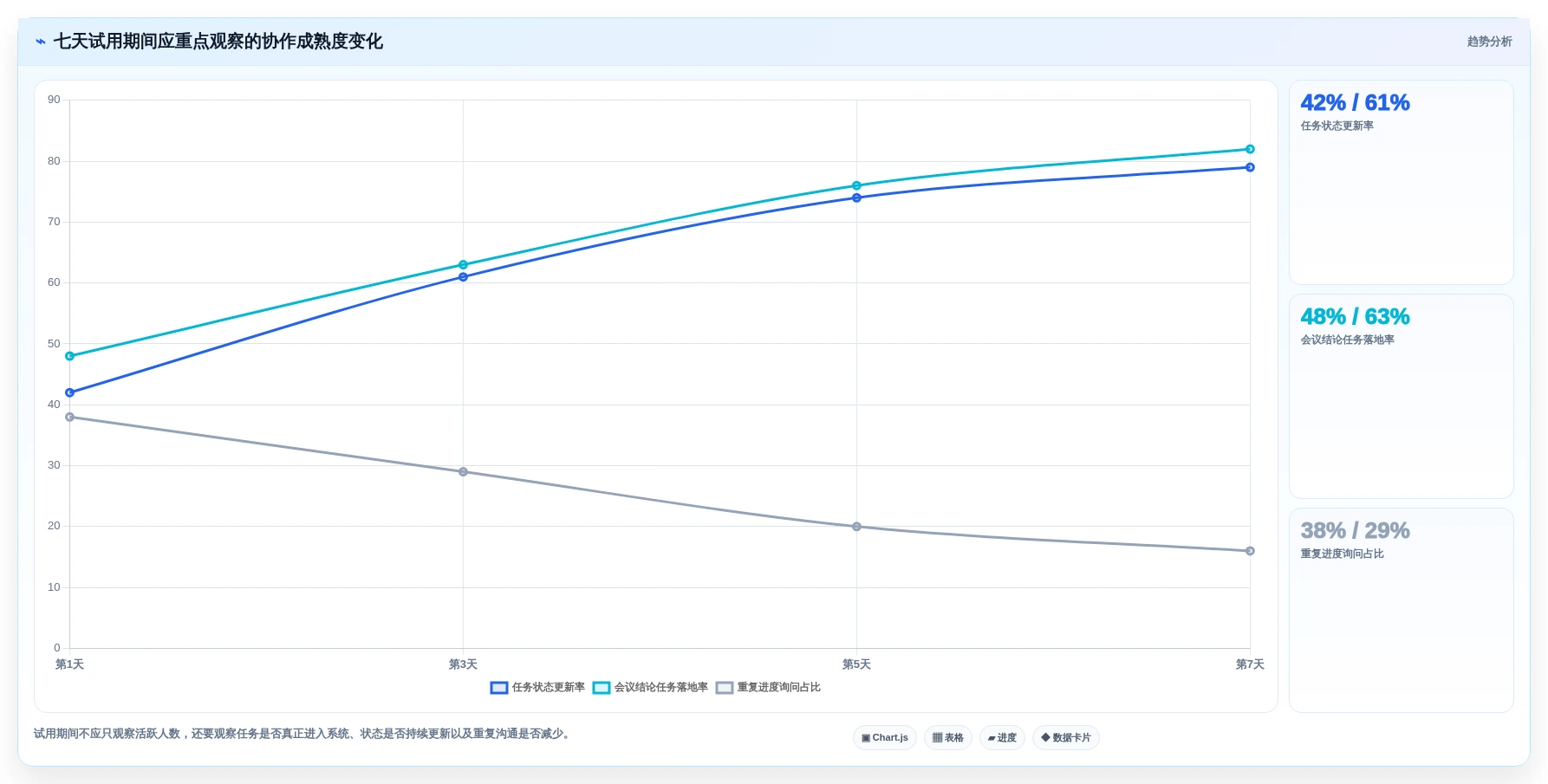The width and height of the screenshot is (1548, 784).
Task: Toggle 会议结论任务落地率 legend swatch
Action: pos(602,688)
